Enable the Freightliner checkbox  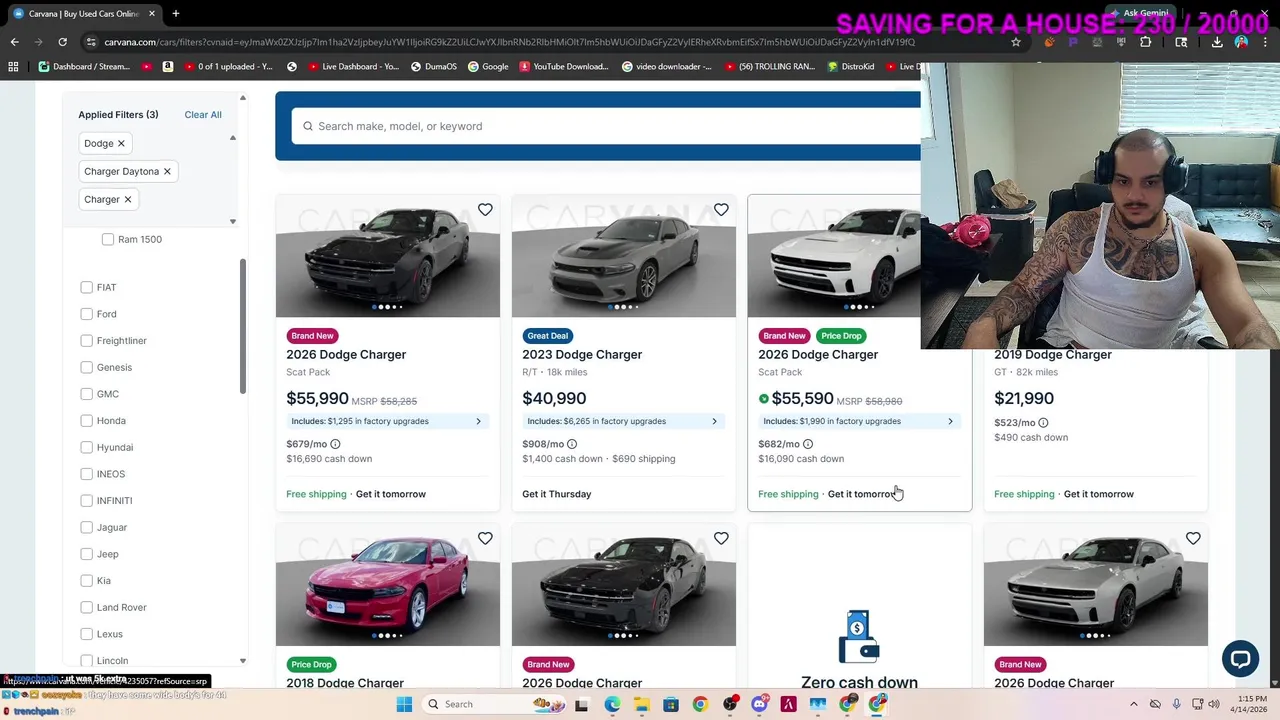pos(87,341)
